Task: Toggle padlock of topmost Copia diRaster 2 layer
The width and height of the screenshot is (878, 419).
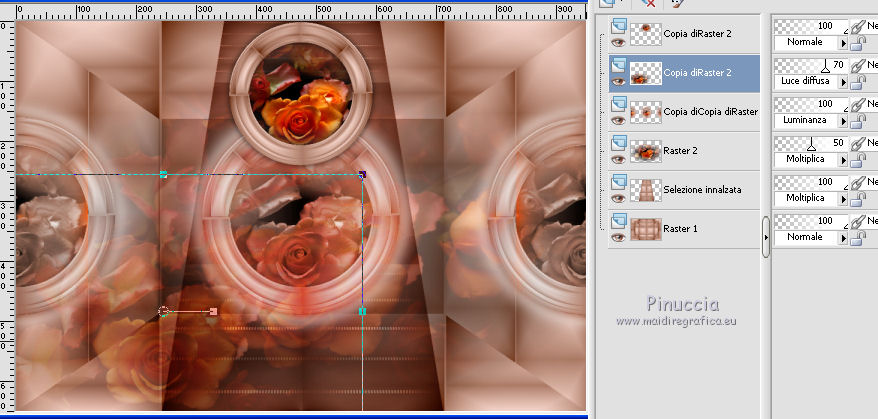Action: pos(856,44)
